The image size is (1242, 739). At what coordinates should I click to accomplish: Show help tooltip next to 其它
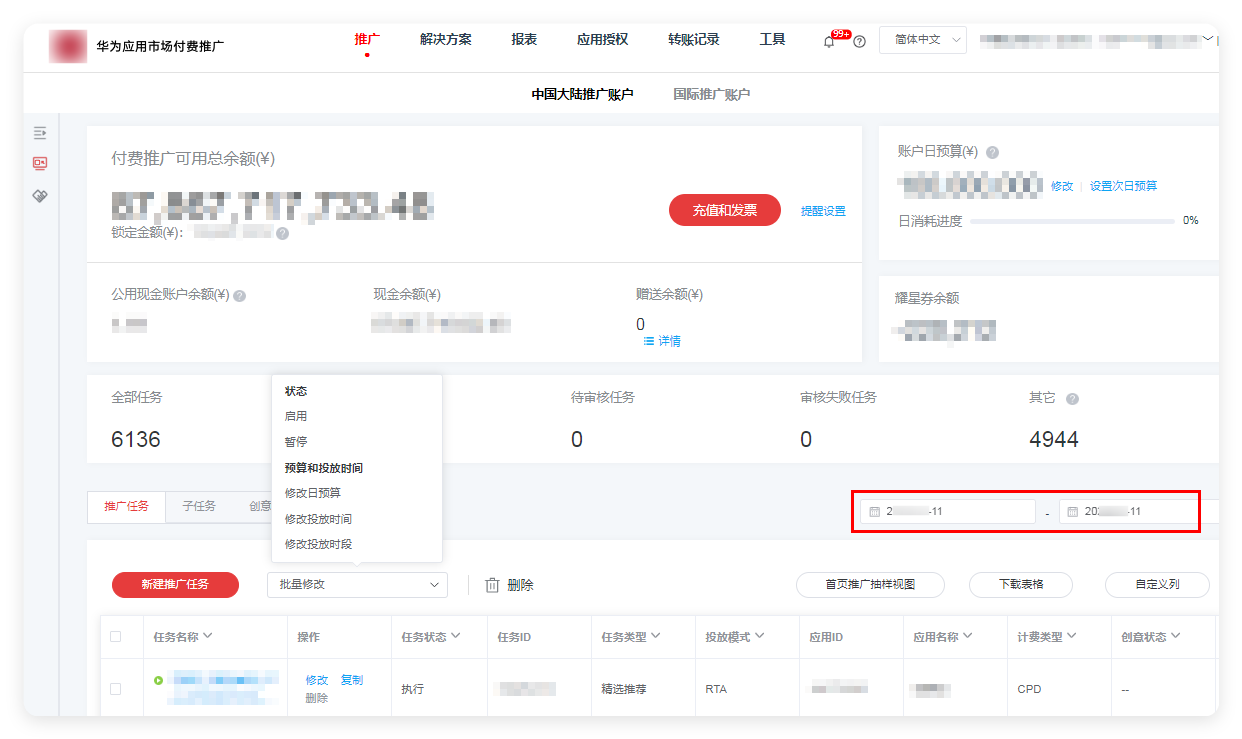click(x=1072, y=398)
